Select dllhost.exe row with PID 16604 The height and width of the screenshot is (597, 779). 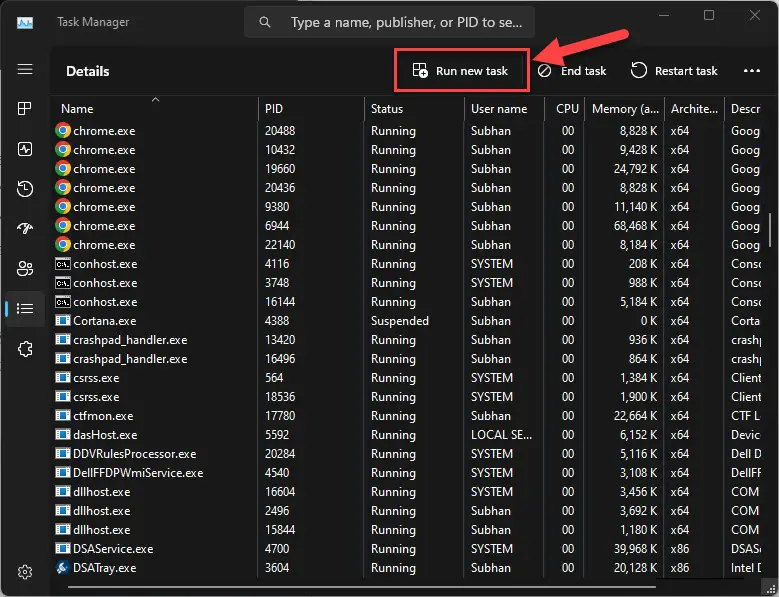point(406,492)
